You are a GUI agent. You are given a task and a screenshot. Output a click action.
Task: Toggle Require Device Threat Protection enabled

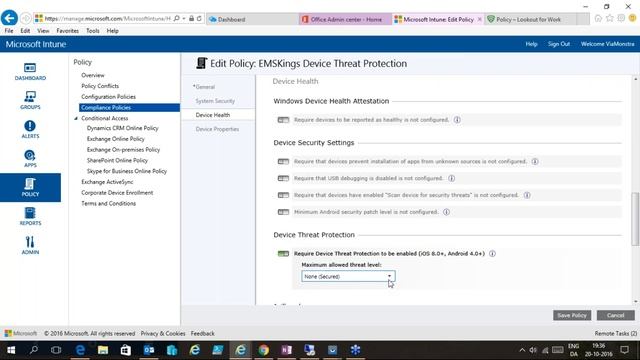coord(283,253)
